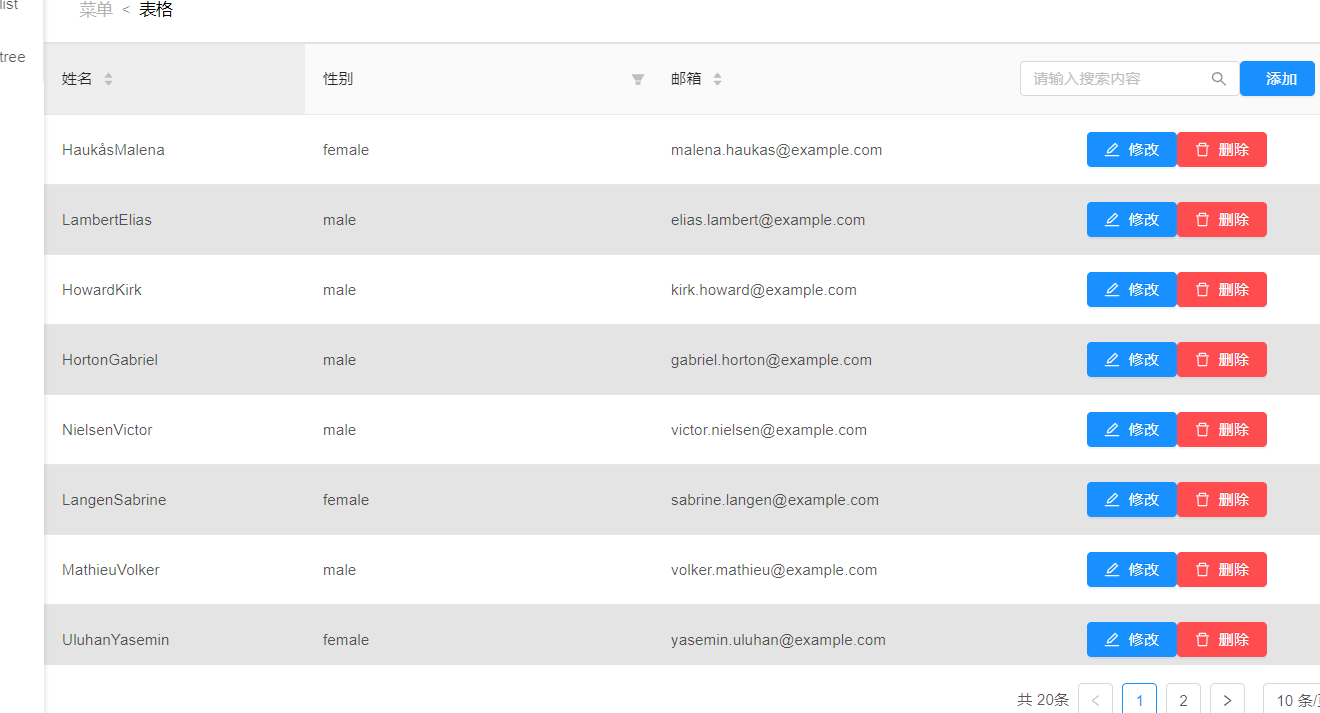The width and height of the screenshot is (1320, 713).
Task: Open the 性别 filter dropdown panel
Action: coord(637,79)
